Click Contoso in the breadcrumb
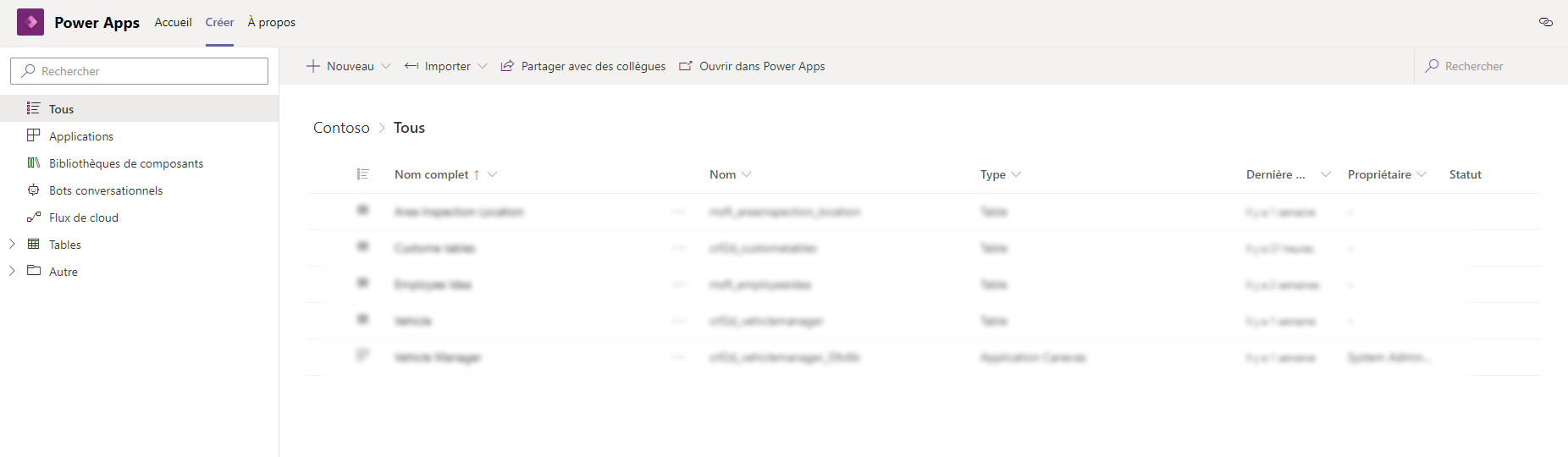The height and width of the screenshot is (457, 1568). point(341,128)
